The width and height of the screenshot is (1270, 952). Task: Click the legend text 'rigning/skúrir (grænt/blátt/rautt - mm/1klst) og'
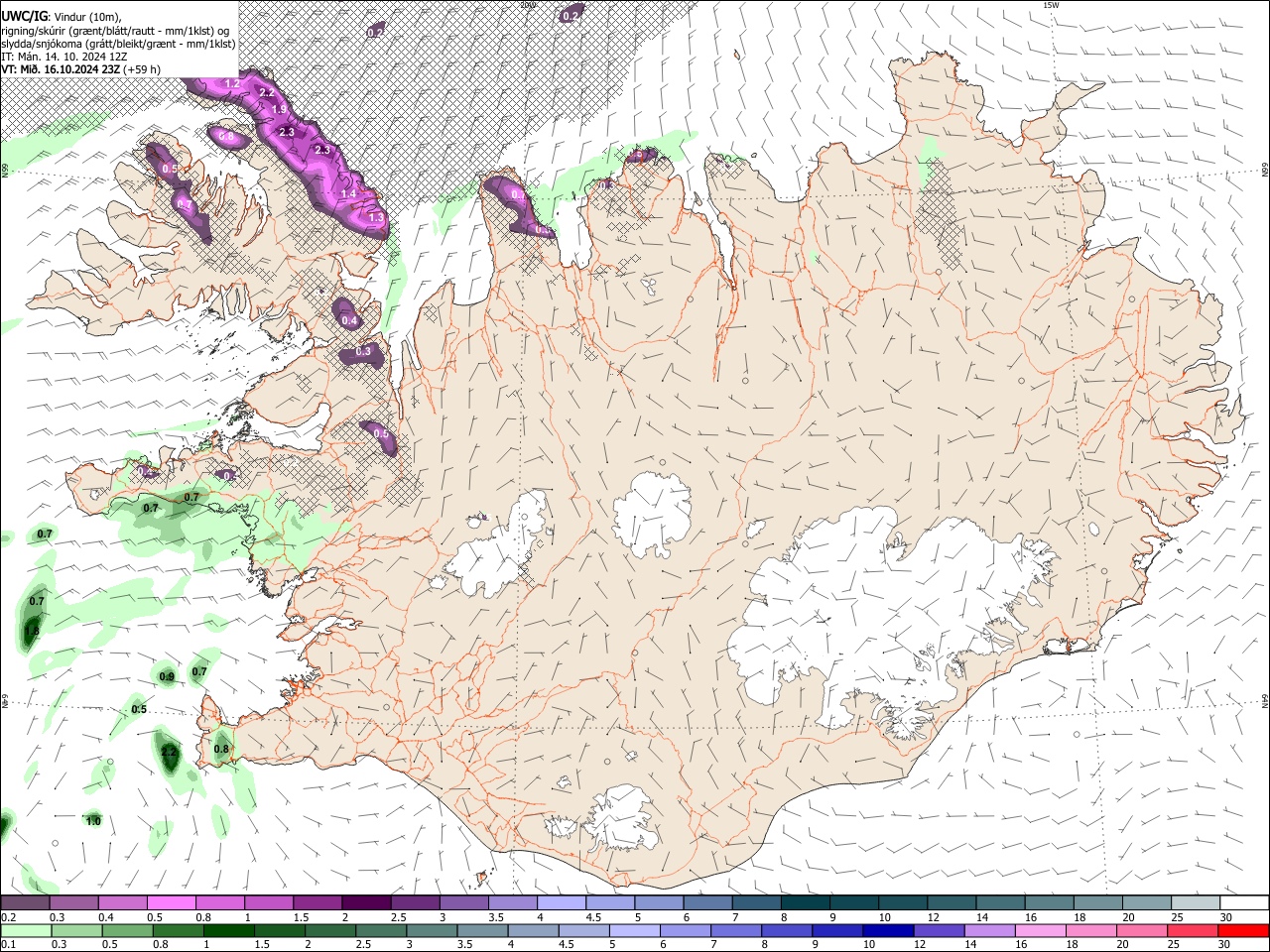pos(115,31)
